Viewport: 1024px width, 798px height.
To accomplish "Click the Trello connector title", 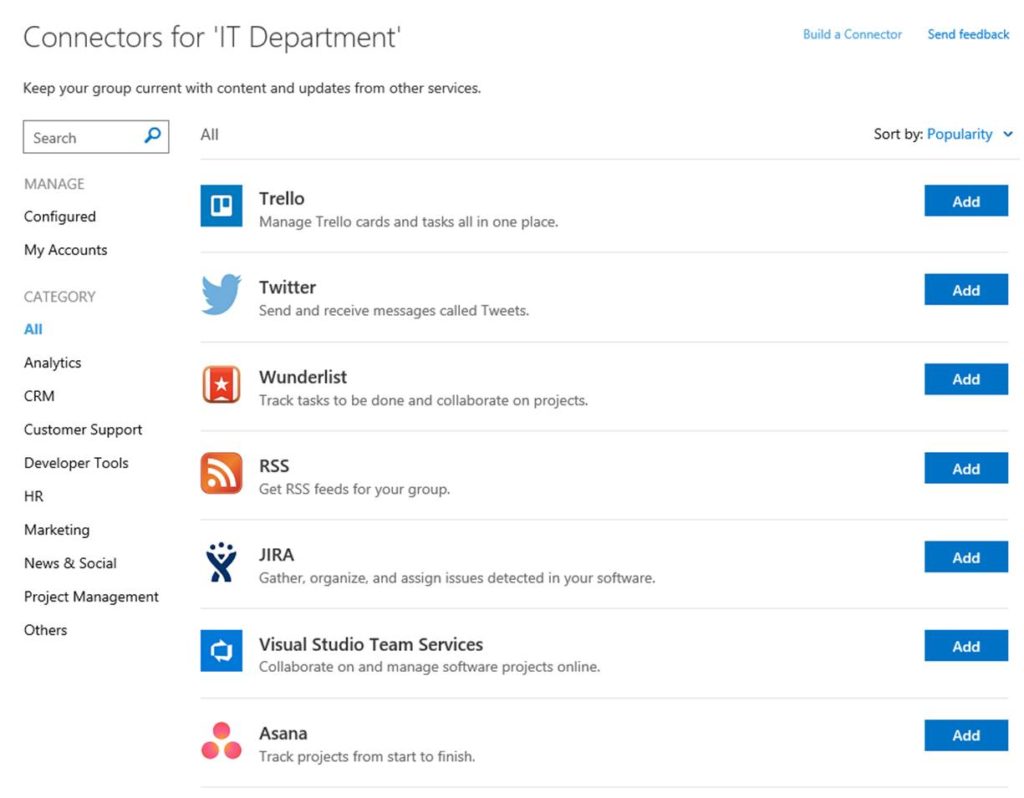I will 281,199.
